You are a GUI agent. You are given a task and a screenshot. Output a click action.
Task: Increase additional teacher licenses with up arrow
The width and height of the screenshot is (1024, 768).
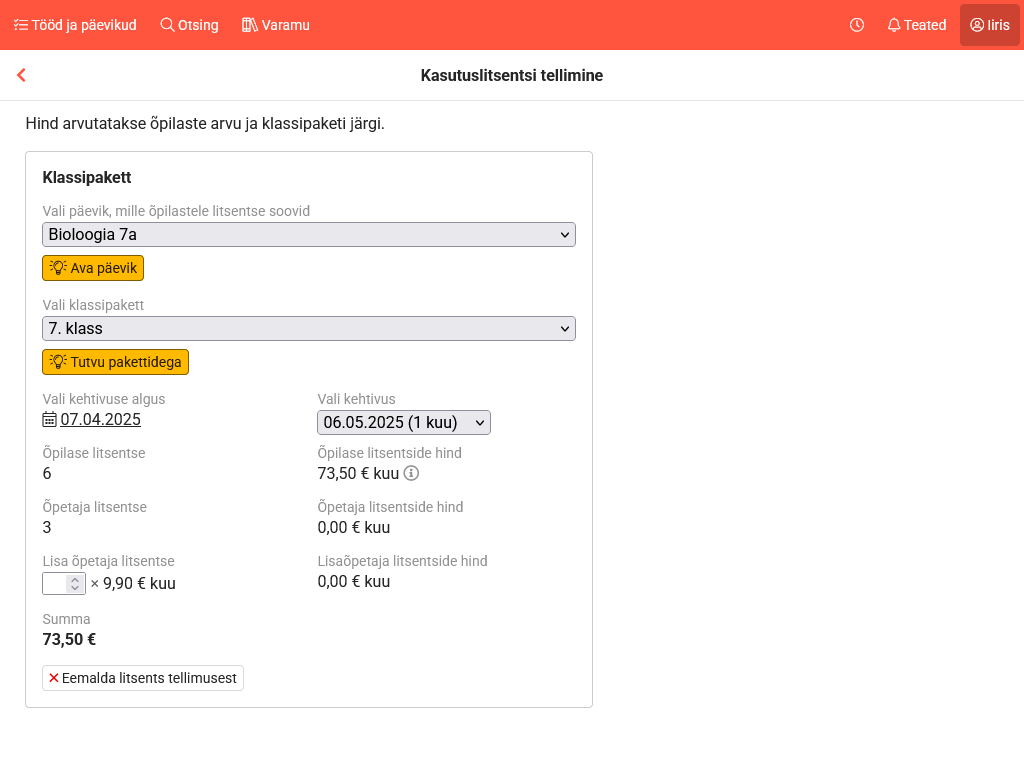pos(74,579)
